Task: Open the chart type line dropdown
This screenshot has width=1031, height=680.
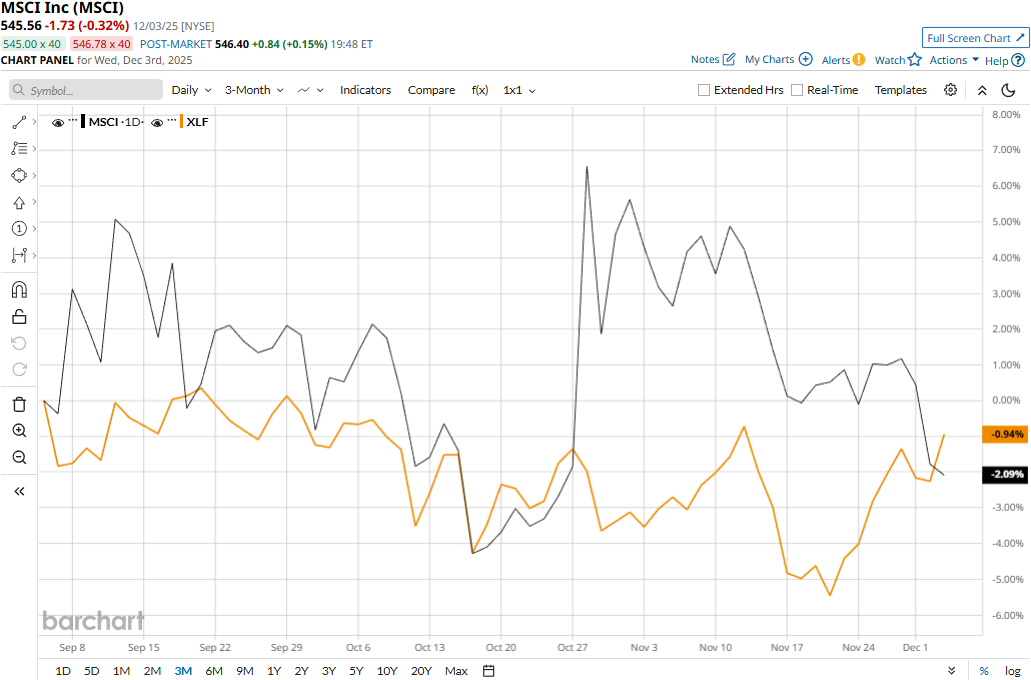Action: click(x=310, y=90)
